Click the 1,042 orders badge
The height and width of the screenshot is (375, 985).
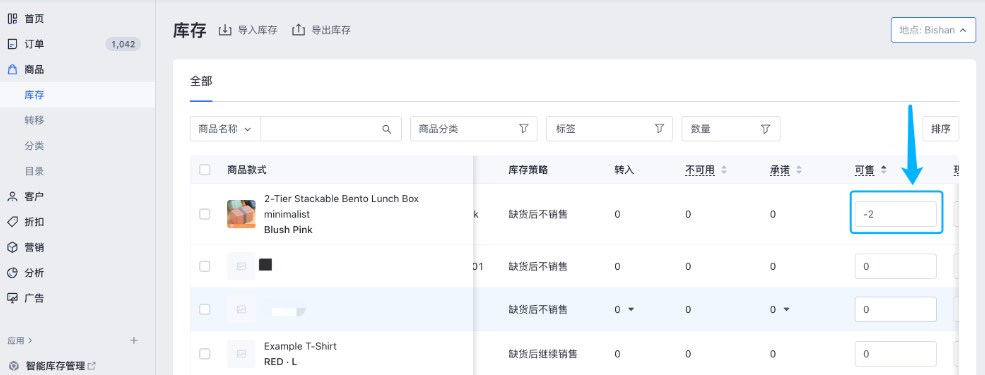click(123, 44)
